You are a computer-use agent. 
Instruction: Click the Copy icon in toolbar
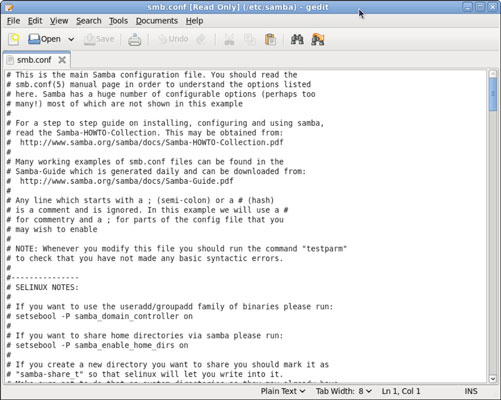(249, 39)
